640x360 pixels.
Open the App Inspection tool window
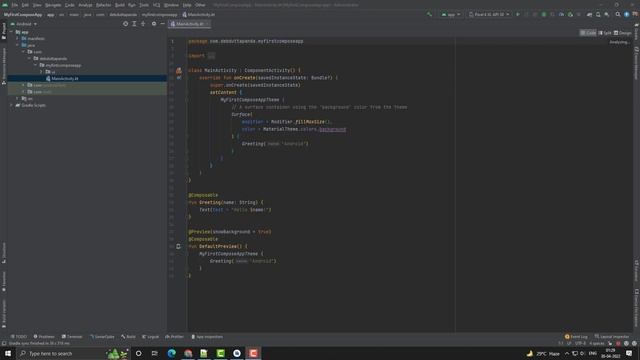(207, 337)
